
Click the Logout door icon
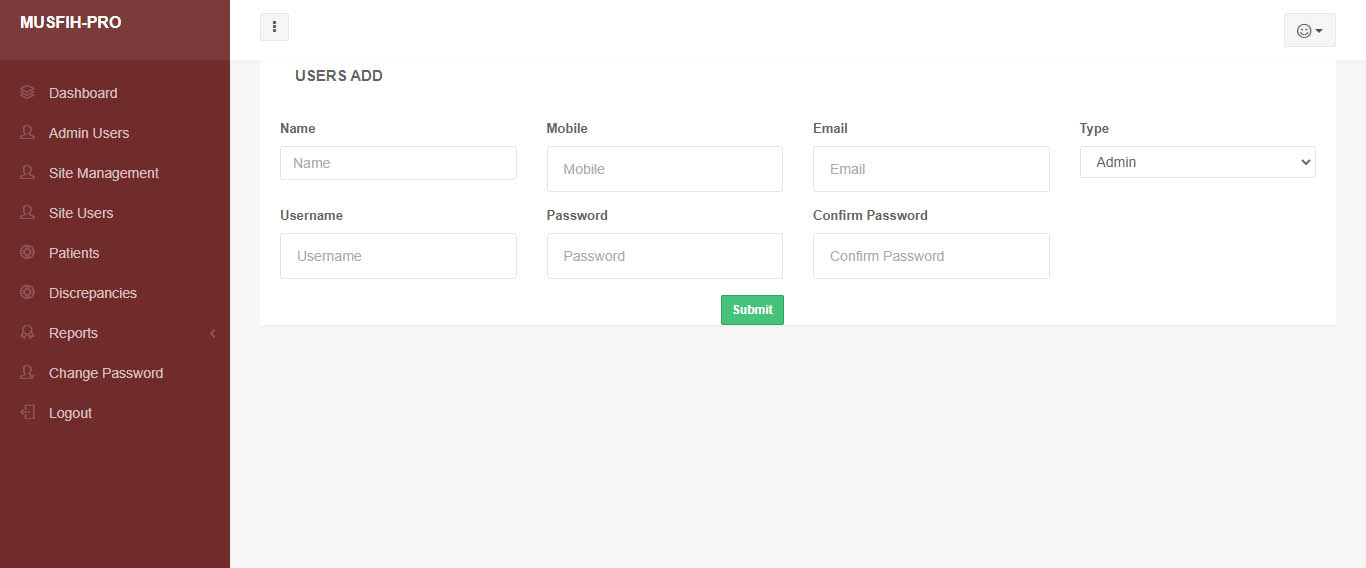click(x=27, y=412)
